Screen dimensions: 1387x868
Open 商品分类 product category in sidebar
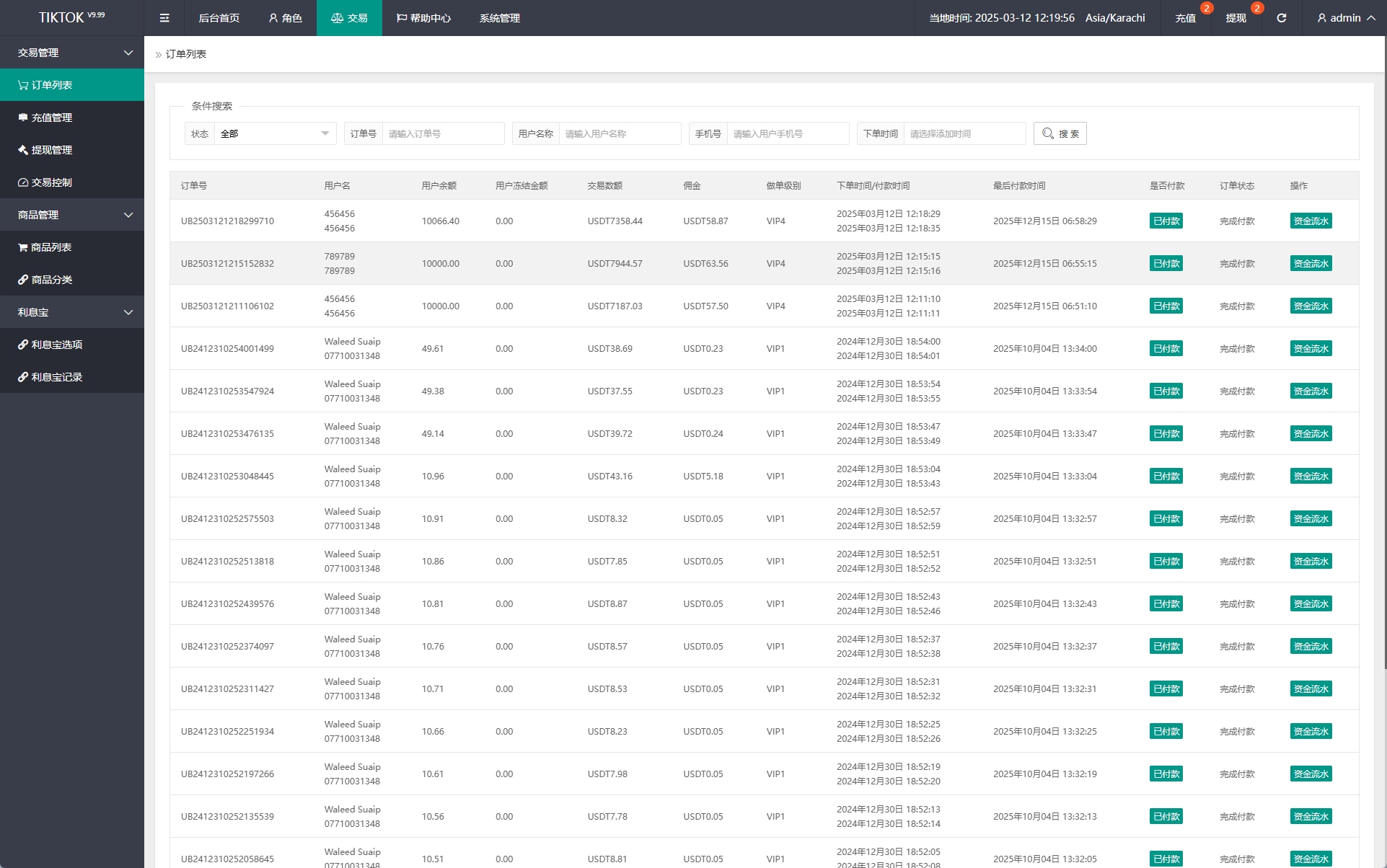tap(52, 280)
